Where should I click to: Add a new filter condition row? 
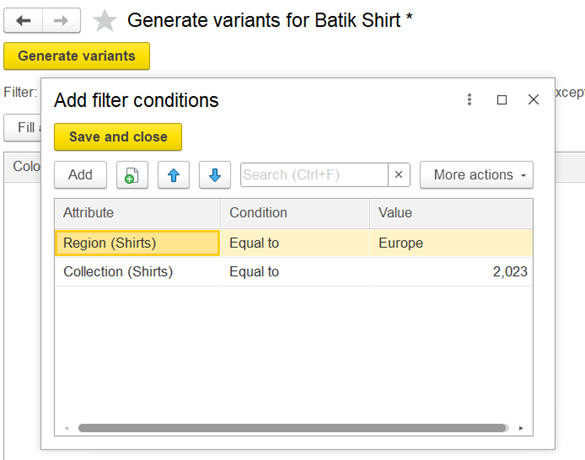pos(81,175)
